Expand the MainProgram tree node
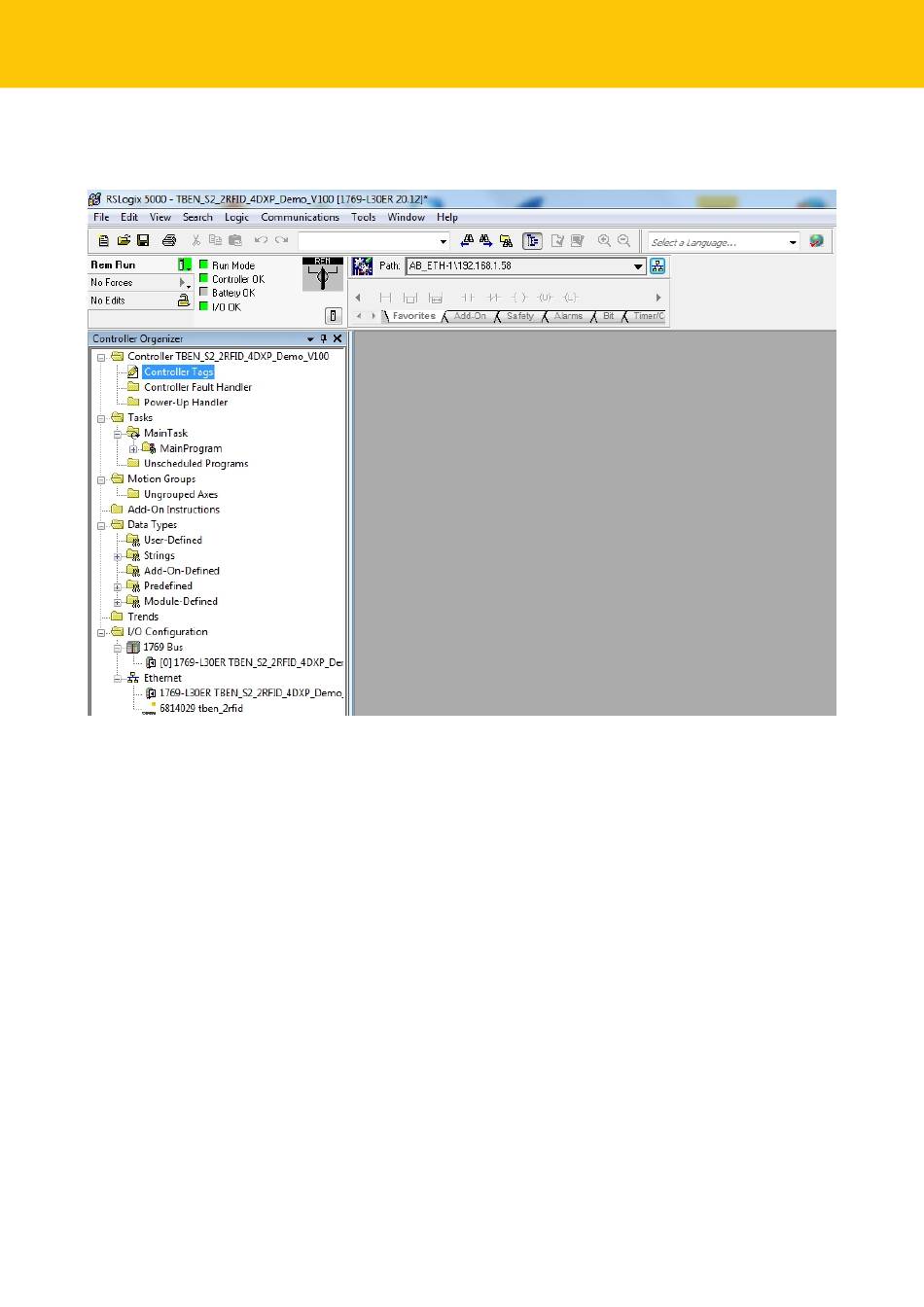The width and height of the screenshot is (924, 1307). pos(133,449)
